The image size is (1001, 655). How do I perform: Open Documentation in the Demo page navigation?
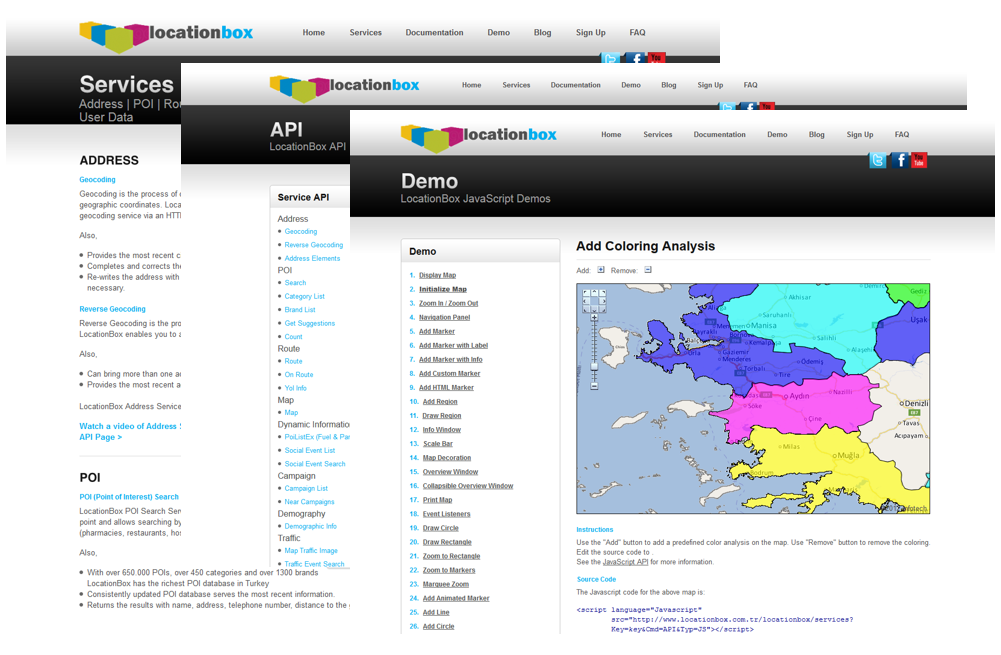[x=719, y=135]
